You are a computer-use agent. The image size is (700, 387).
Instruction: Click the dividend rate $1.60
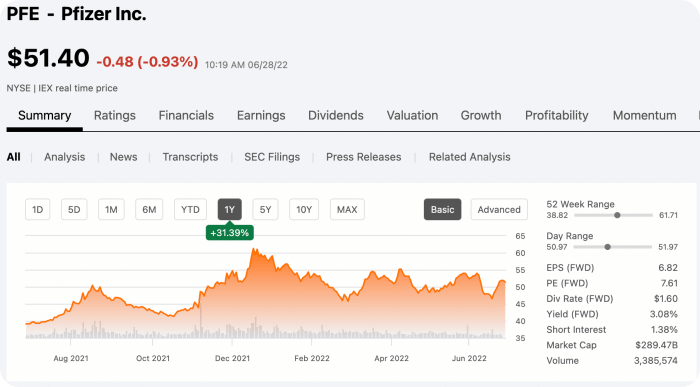pyautogui.click(x=665, y=299)
